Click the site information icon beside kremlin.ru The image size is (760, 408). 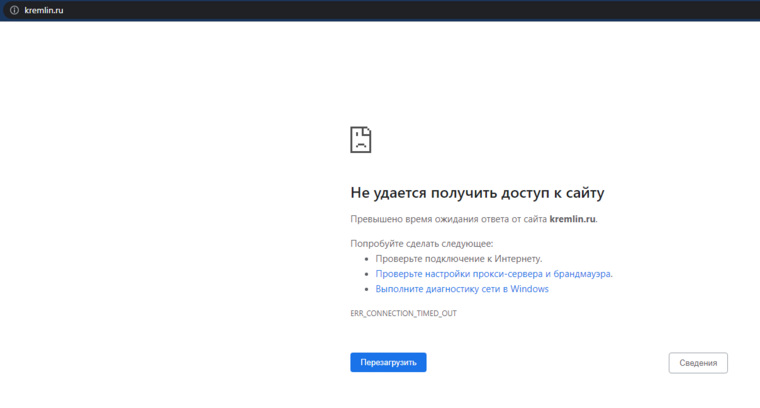[x=15, y=10]
